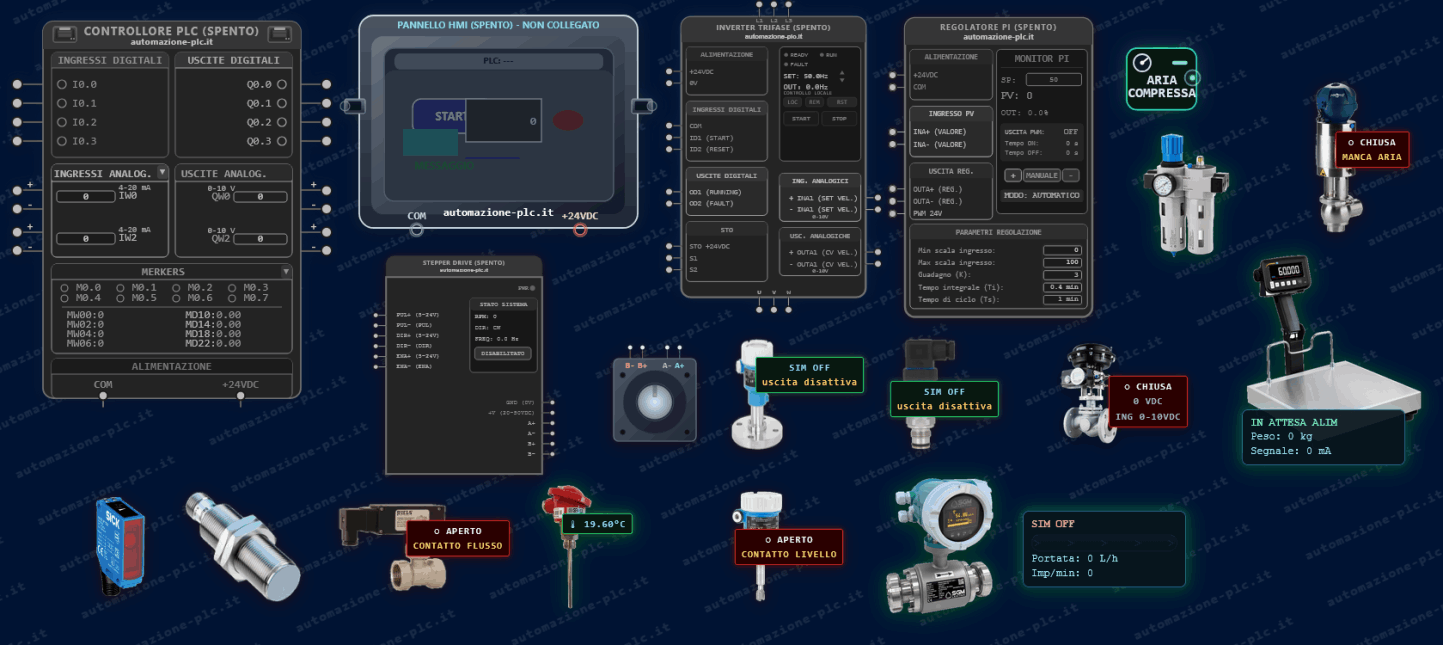Toggle digital output Q0.2 indicator

pyautogui.click(x=282, y=122)
